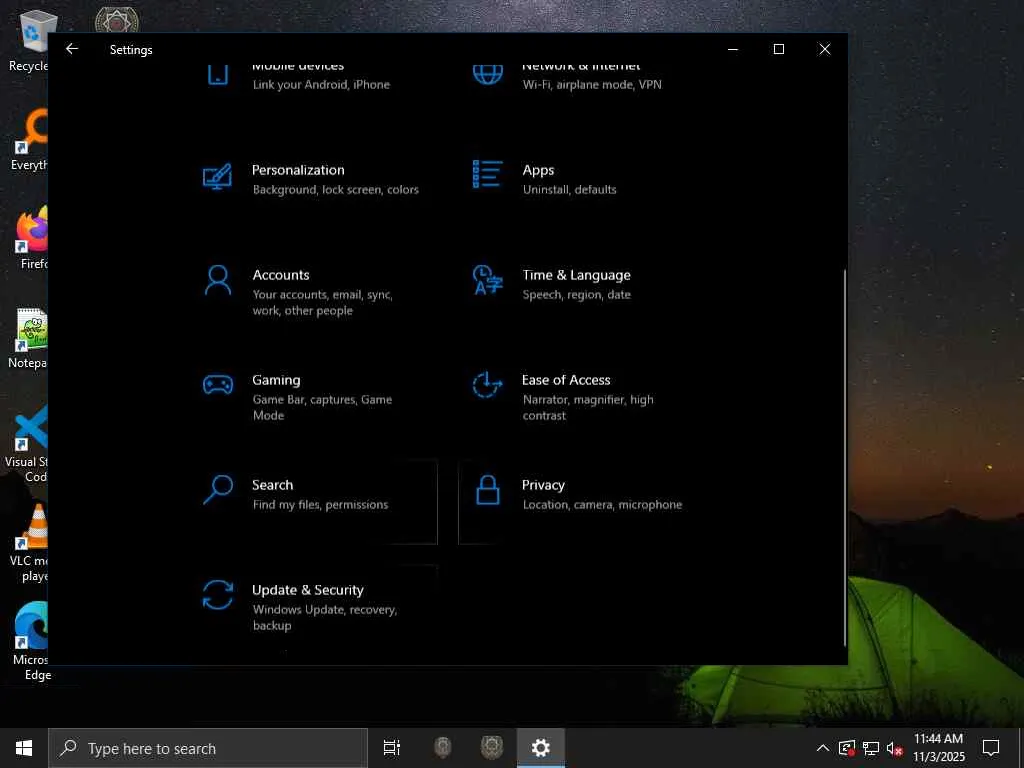The image size is (1024, 768).
Task: Open the Update & Security label
Action: tap(307, 590)
